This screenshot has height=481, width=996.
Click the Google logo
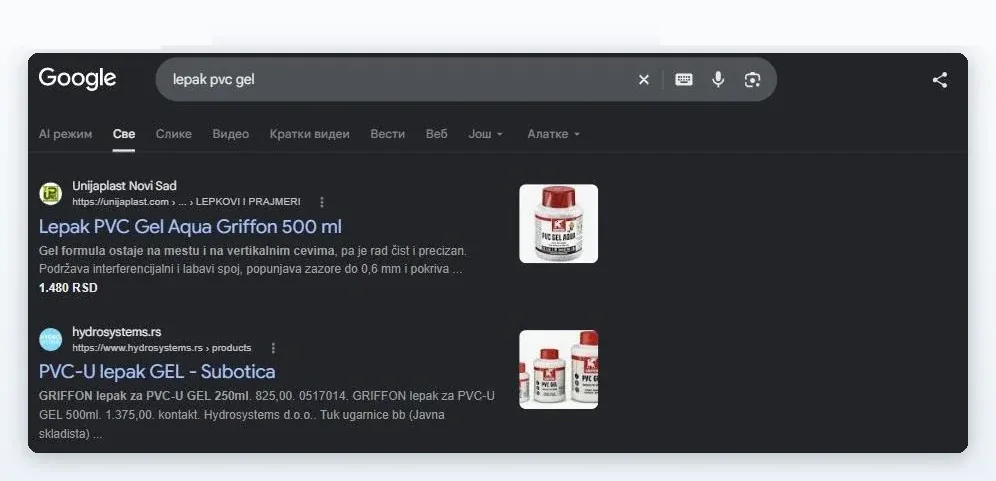77,79
